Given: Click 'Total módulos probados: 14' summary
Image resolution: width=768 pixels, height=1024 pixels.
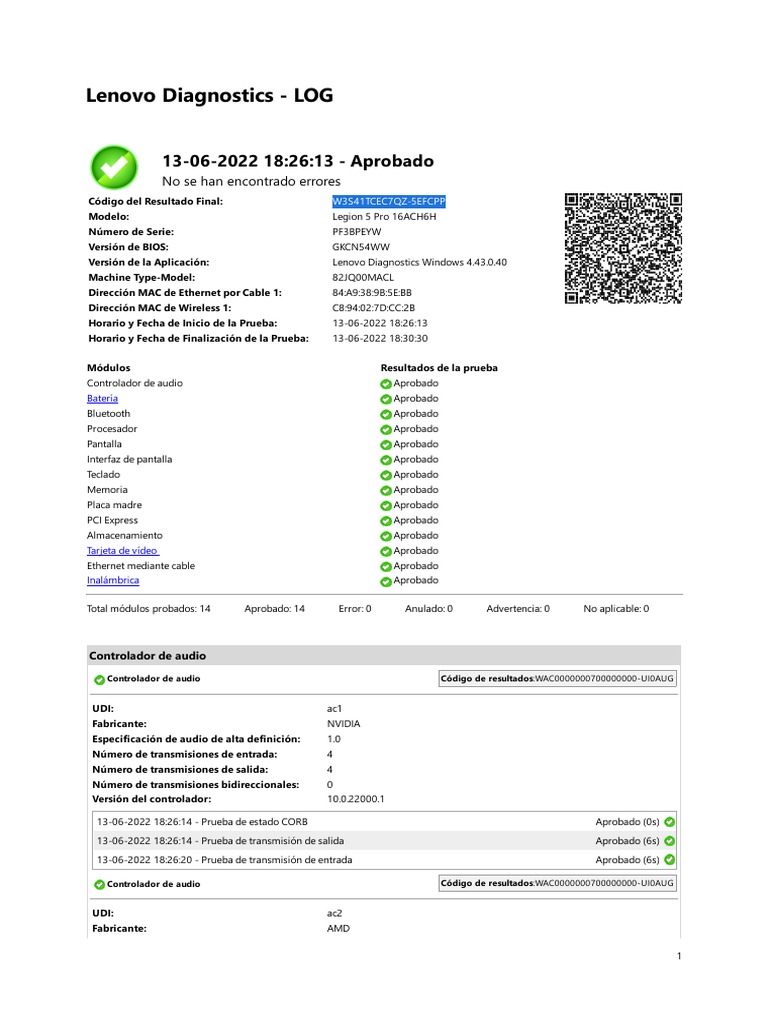Looking at the screenshot, I should coord(149,609).
